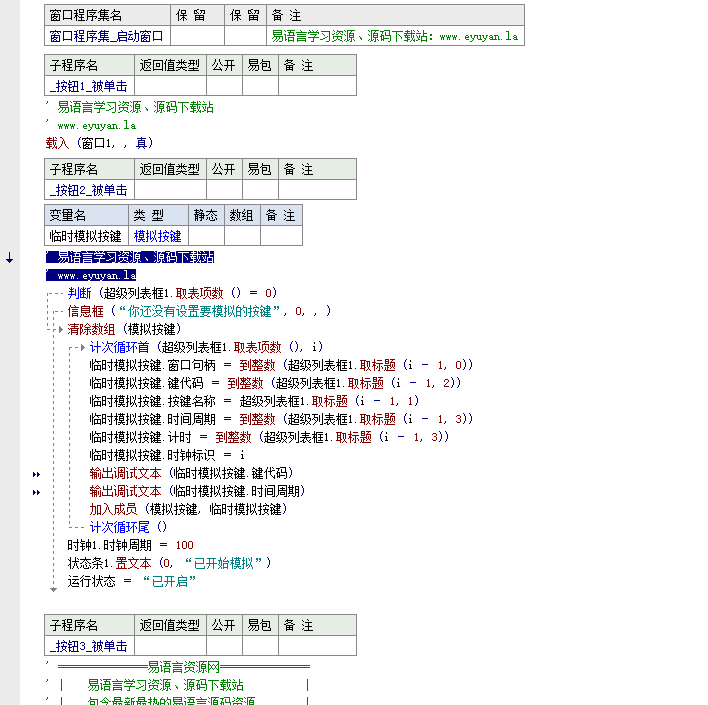Click the 信息框 message line
The width and height of the screenshot is (708, 705).
point(199,311)
